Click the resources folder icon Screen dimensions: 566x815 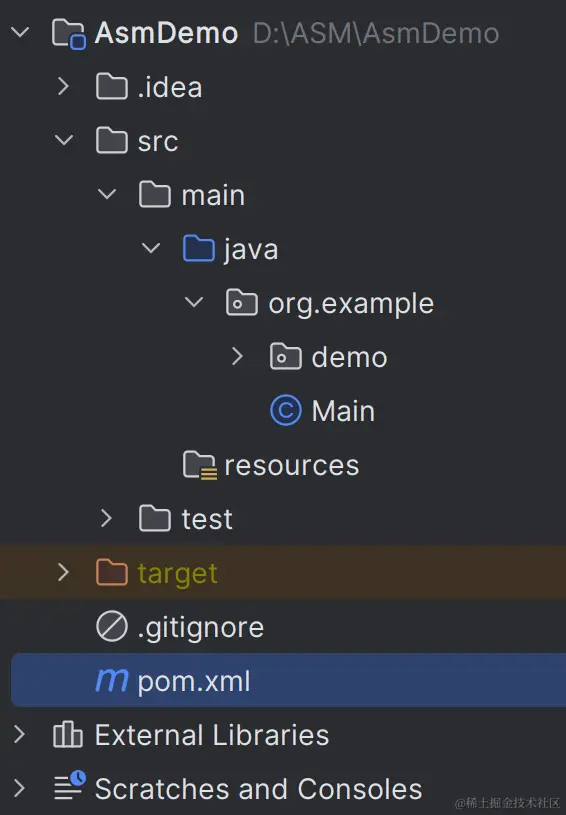[200, 465]
